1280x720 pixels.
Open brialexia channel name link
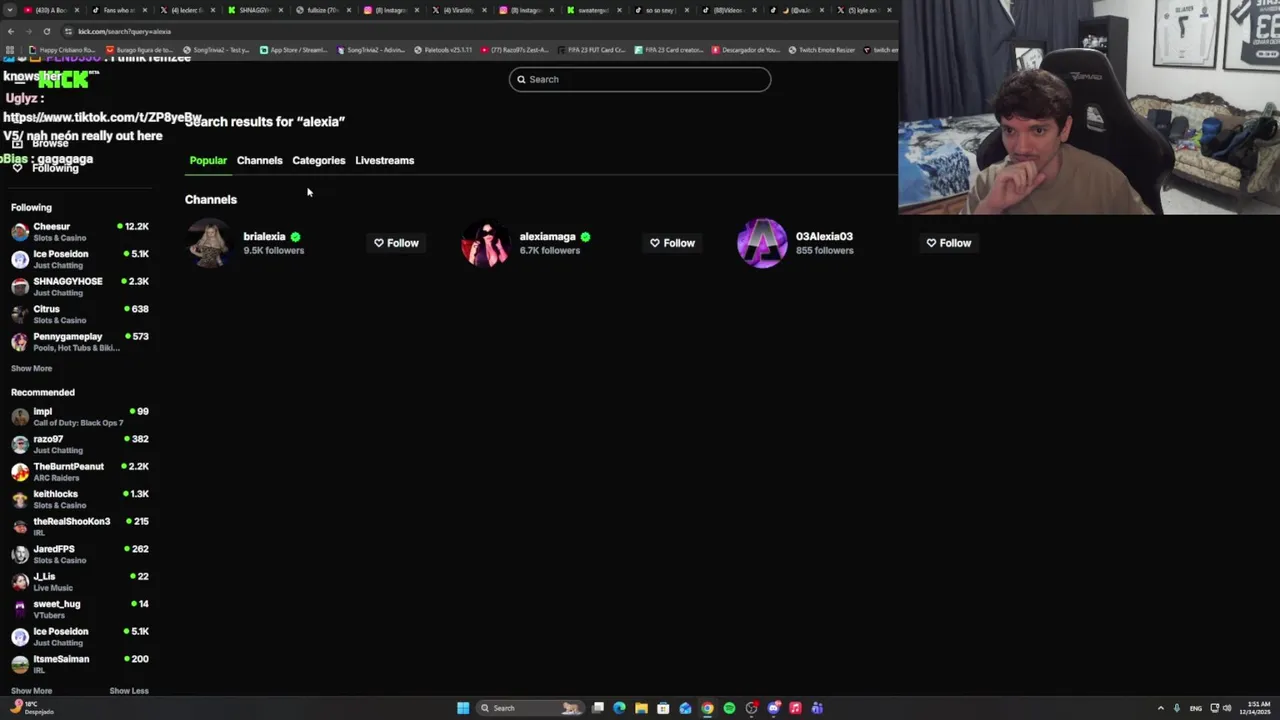coord(264,237)
